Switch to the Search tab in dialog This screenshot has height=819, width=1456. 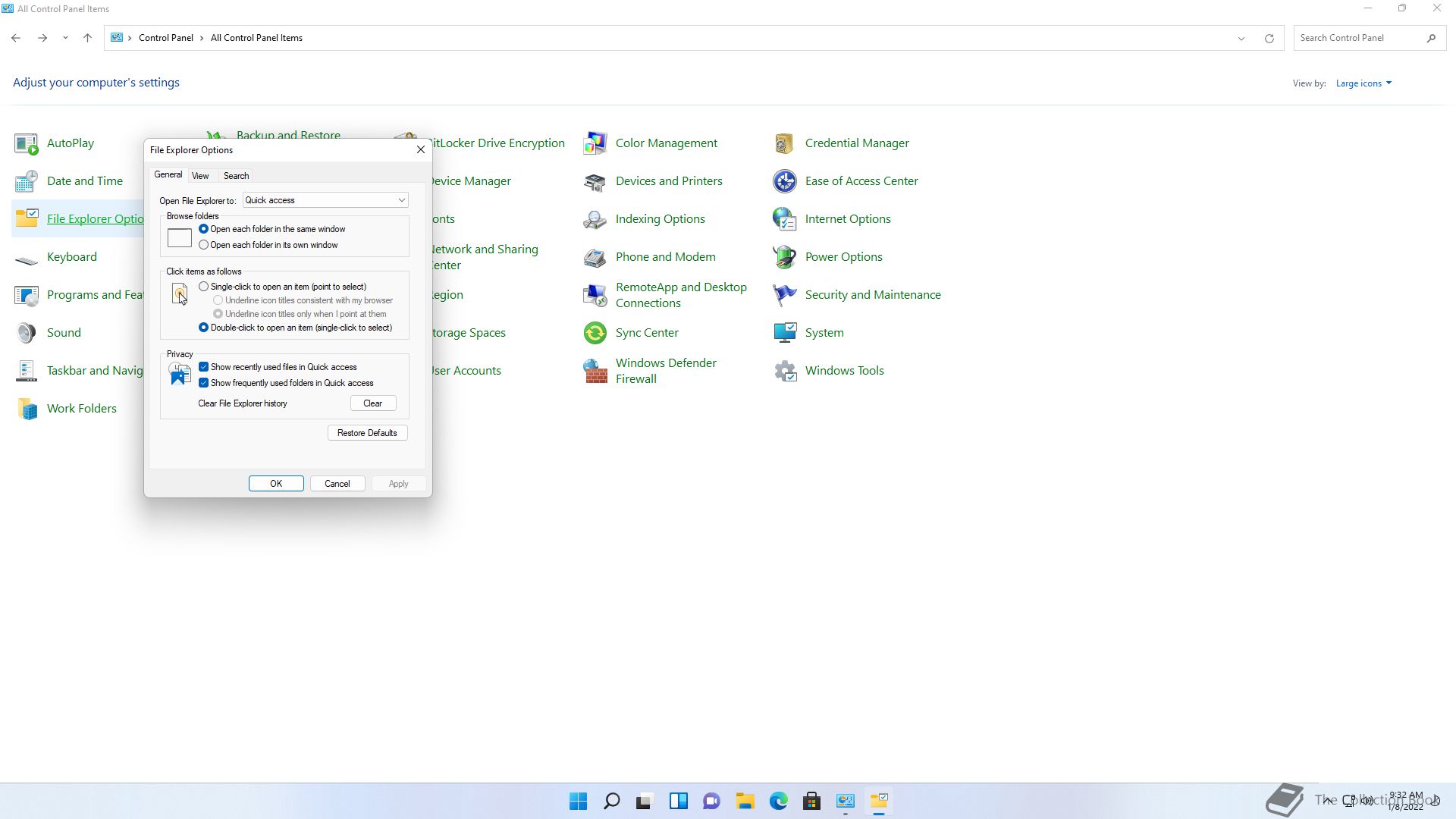(x=236, y=176)
